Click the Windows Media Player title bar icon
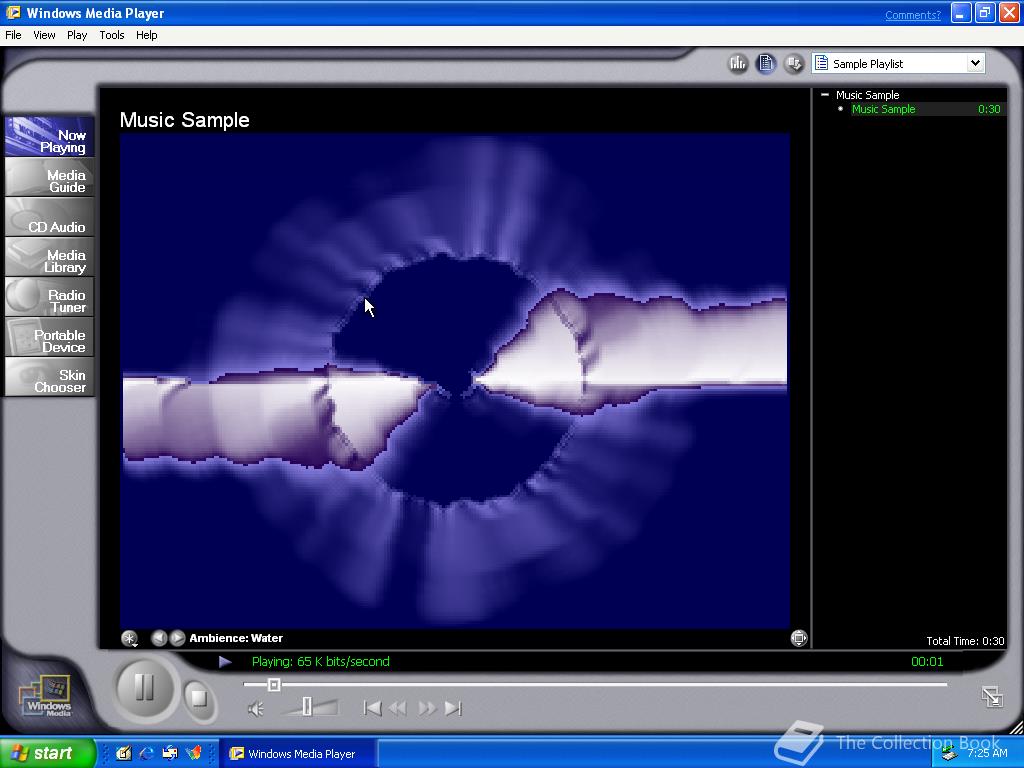The height and width of the screenshot is (768, 1024). pyautogui.click(x=13, y=13)
